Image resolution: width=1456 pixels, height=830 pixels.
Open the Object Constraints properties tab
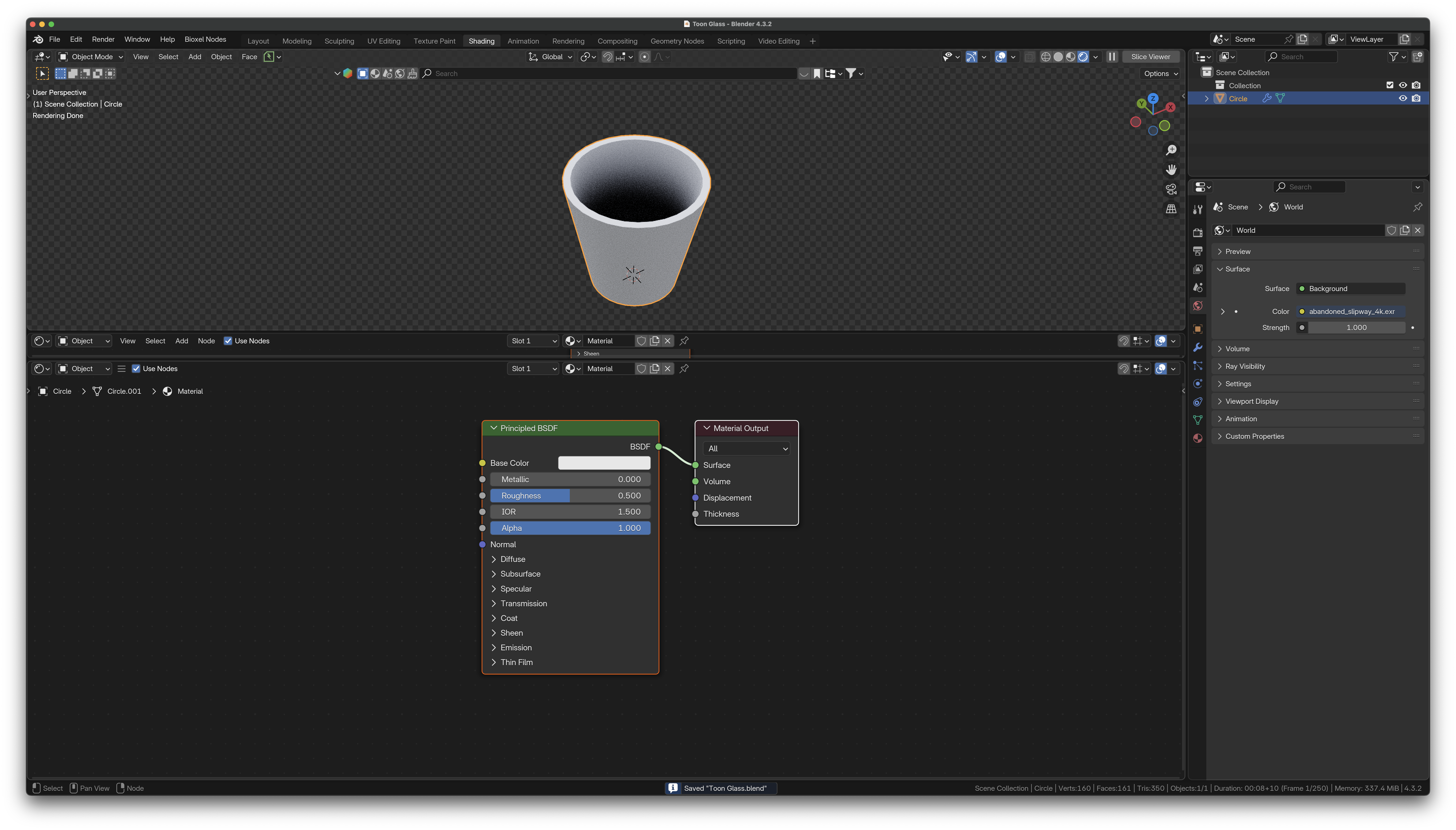click(1197, 402)
